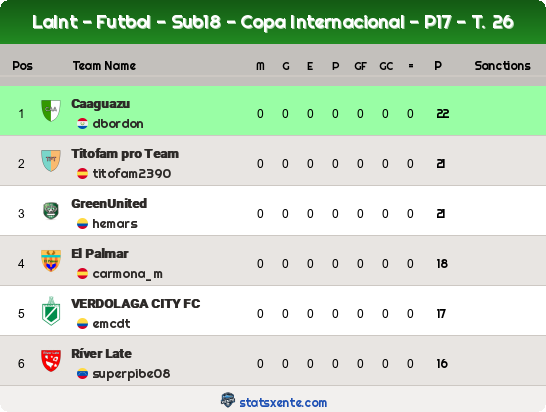
Task: Click the Team Name column header
Action: tap(104, 66)
